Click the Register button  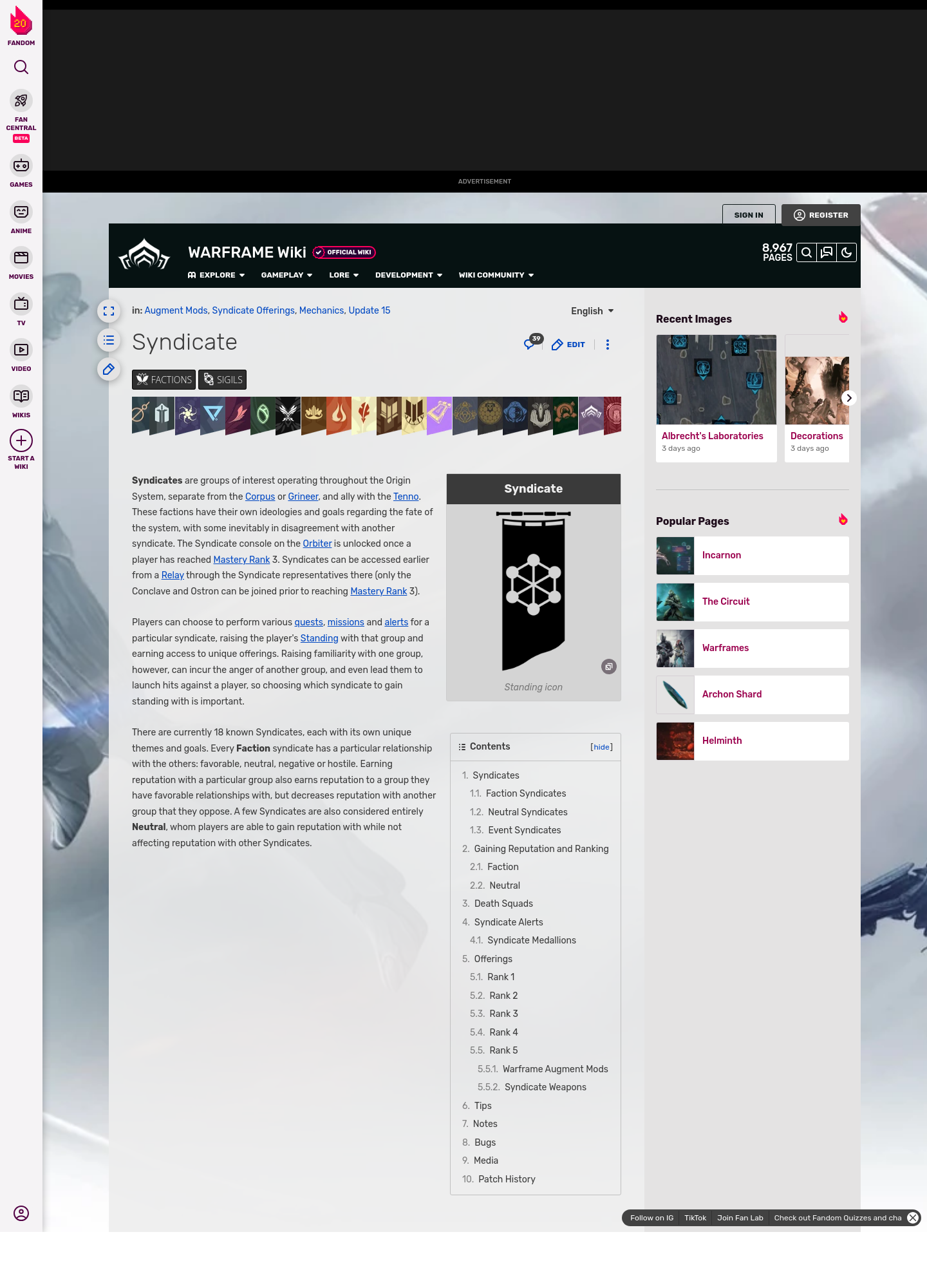tap(821, 215)
